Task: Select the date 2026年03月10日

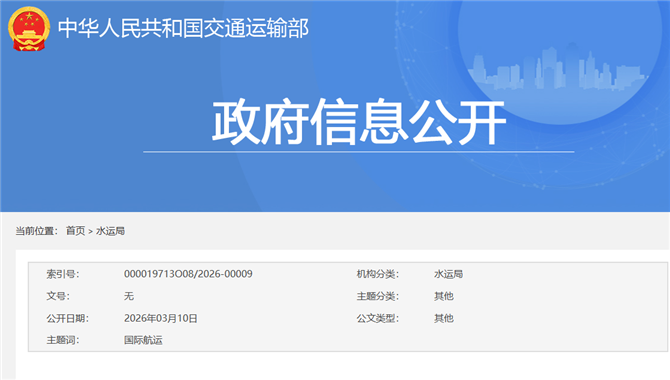Action: [161, 318]
